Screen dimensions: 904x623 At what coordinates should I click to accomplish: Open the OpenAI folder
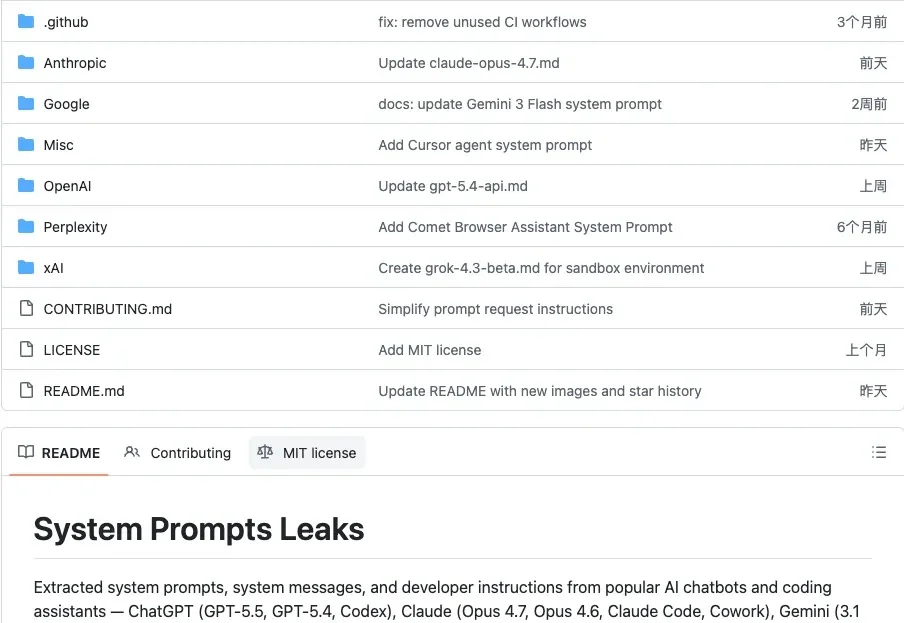[67, 186]
